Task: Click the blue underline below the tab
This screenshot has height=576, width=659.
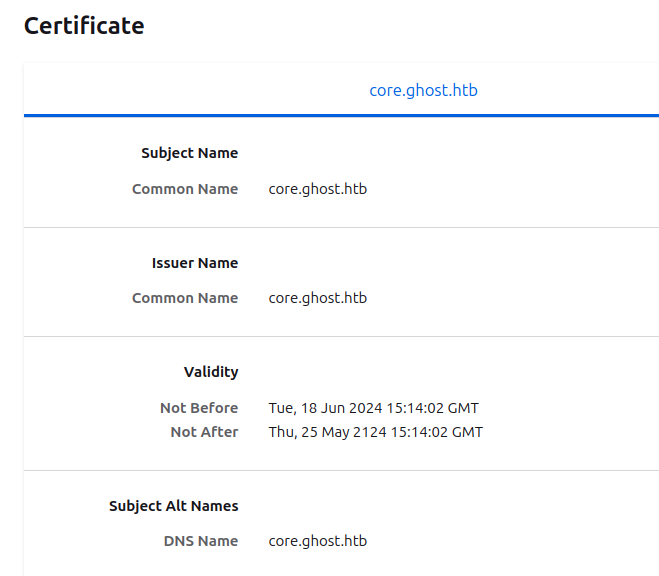Action: 341,116
